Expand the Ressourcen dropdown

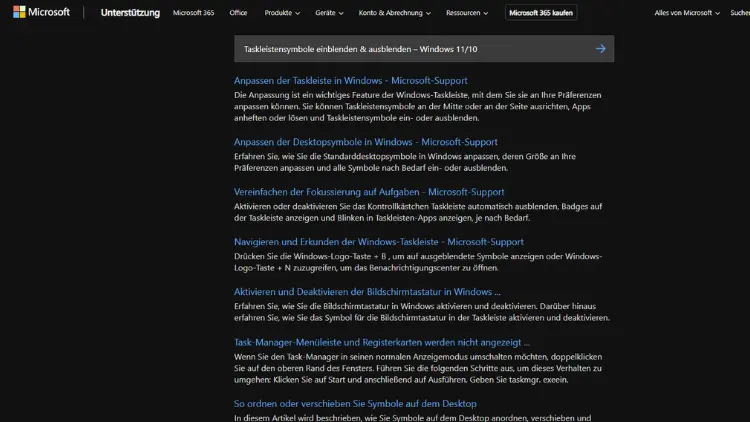coord(467,13)
